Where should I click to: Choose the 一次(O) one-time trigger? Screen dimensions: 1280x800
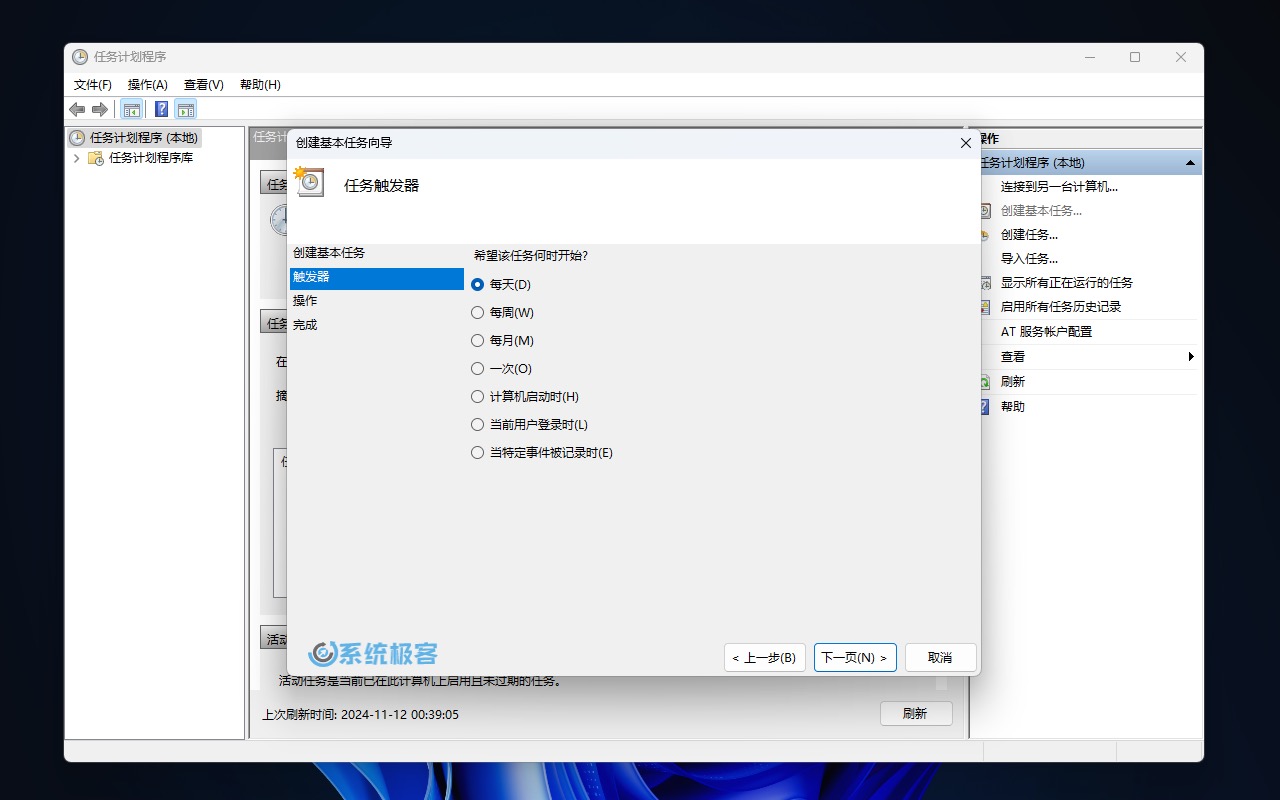tap(502, 369)
